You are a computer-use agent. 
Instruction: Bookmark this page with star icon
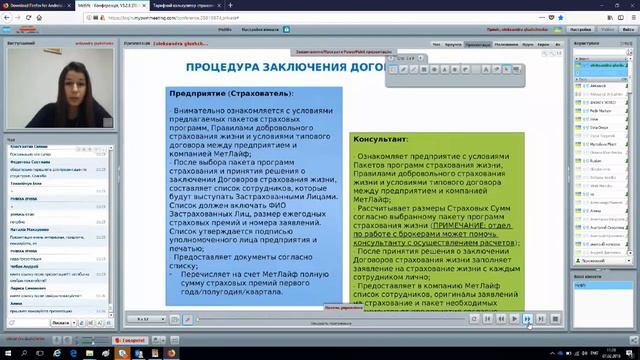pos(561,18)
